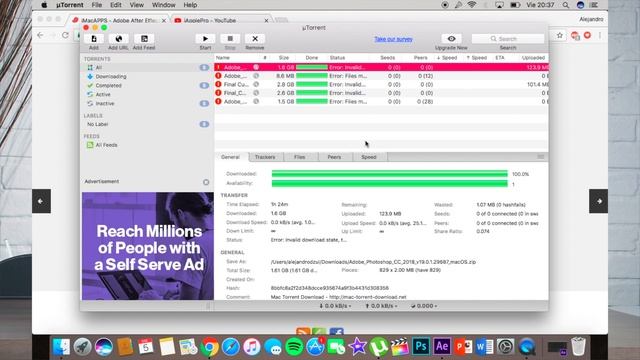This screenshot has width=640, height=360.
Task: Select the General tab
Action: [231, 157]
